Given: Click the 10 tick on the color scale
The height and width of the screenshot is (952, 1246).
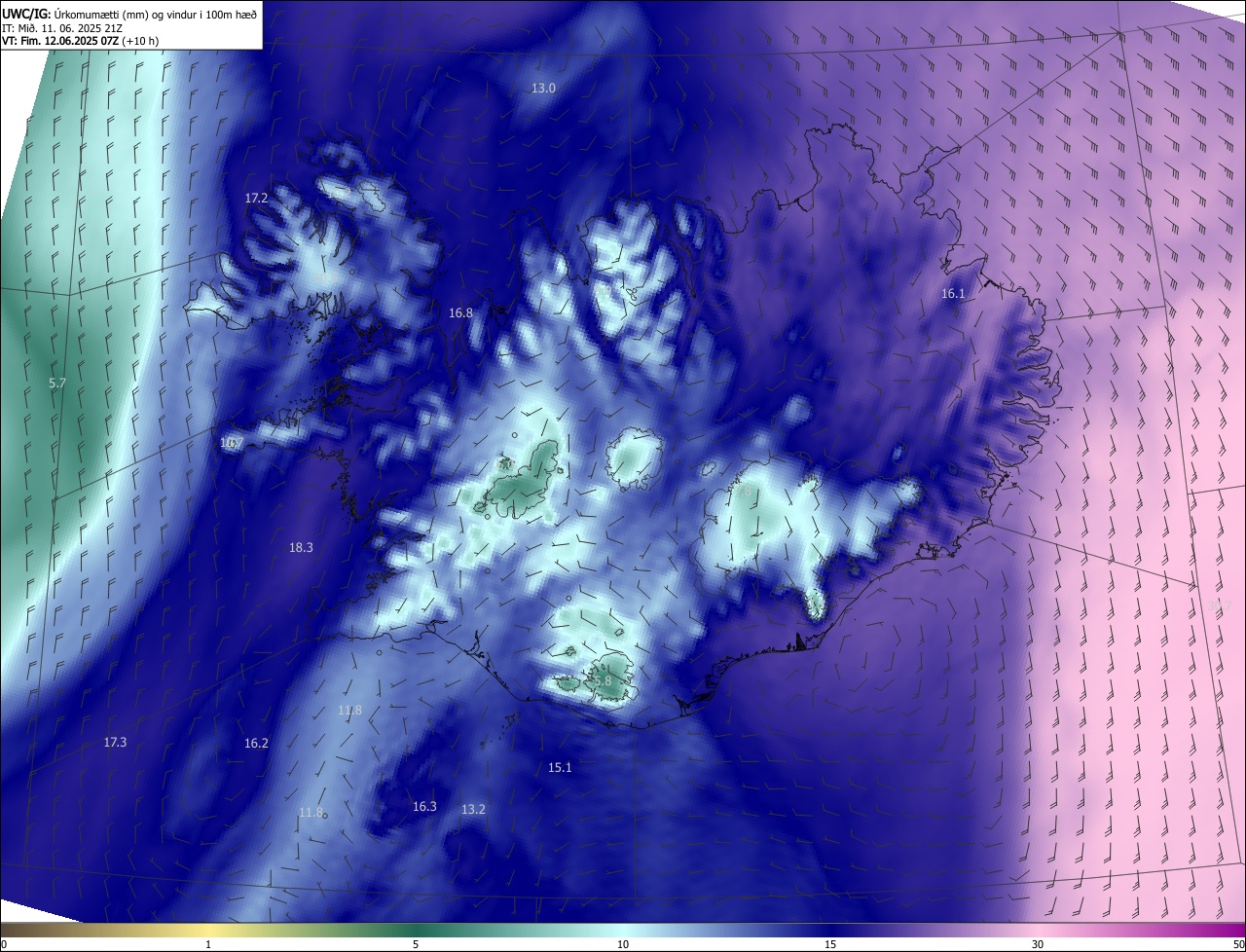Looking at the screenshot, I should point(623,944).
